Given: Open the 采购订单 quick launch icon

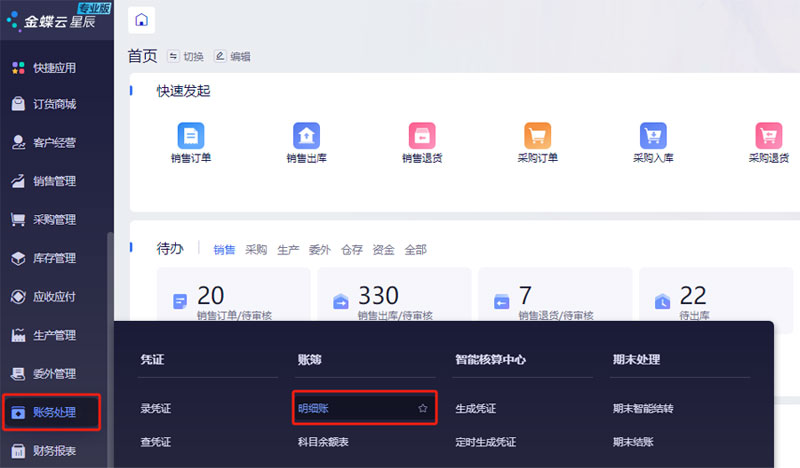Looking at the screenshot, I should point(538,136).
